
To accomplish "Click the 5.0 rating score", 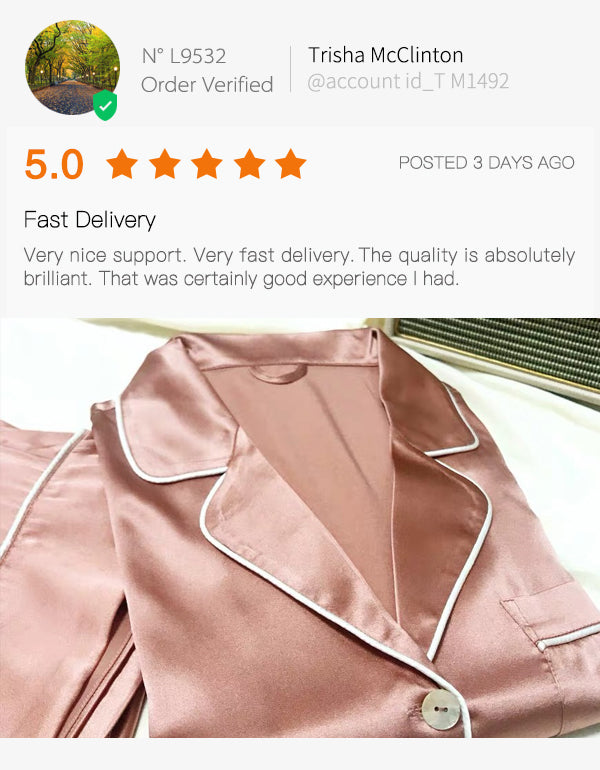I will click(54, 165).
